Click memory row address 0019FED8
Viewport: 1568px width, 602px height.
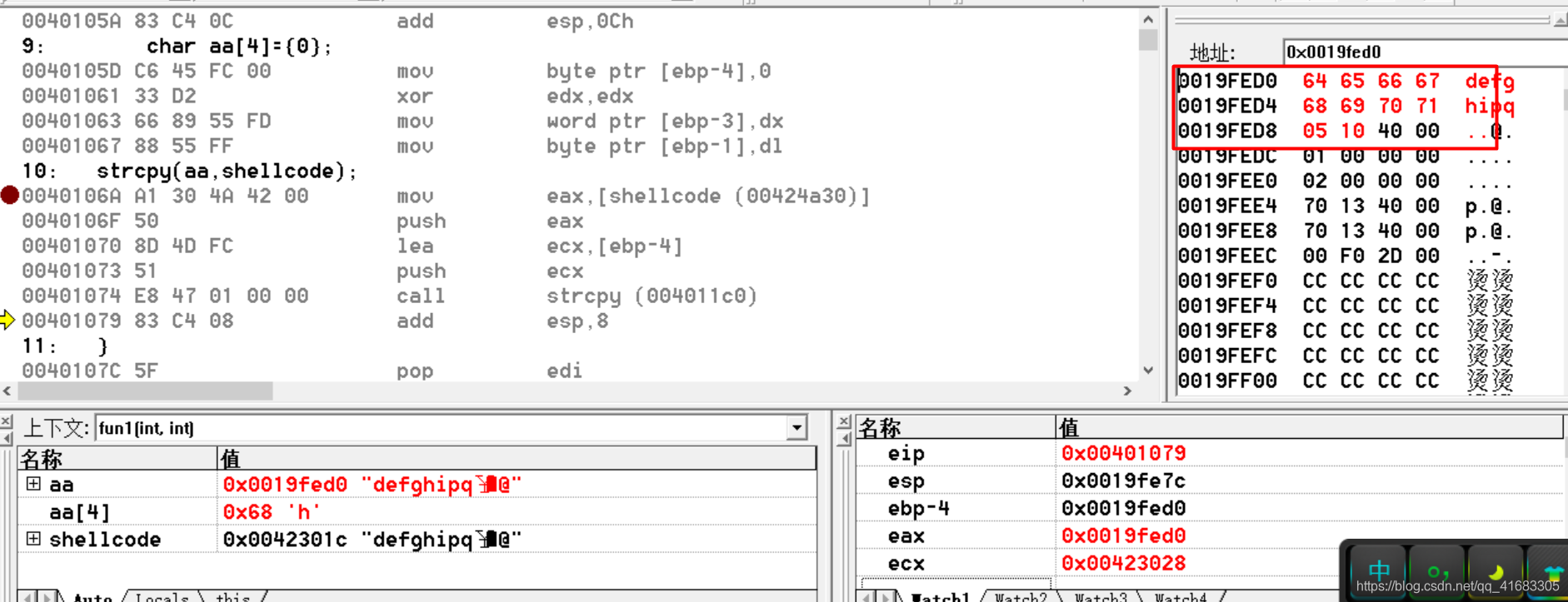pos(1227,131)
